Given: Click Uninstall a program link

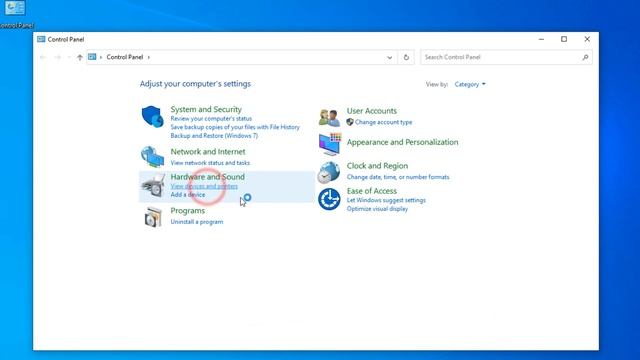Looking at the screenshot, I should pos(197,222).
